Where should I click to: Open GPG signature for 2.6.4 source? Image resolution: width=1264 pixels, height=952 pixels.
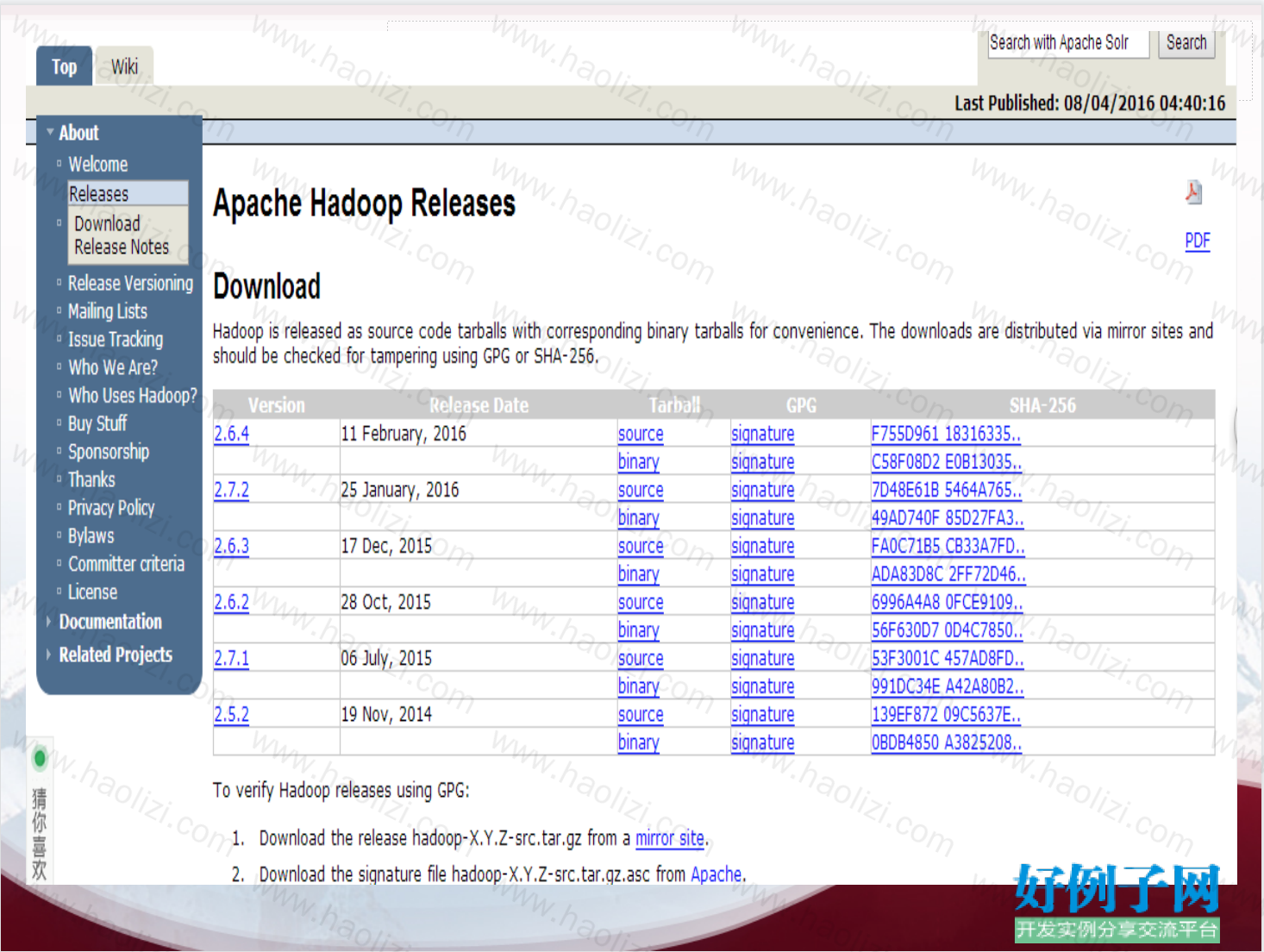pos(762,434)
